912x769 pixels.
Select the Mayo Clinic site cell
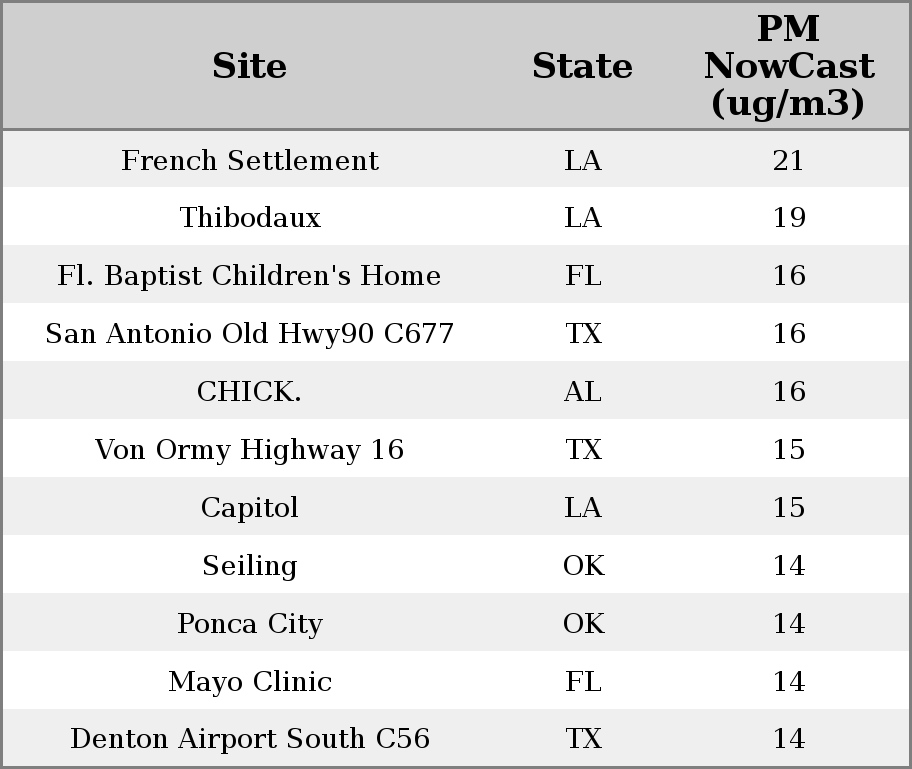click(x=249, y=682)
